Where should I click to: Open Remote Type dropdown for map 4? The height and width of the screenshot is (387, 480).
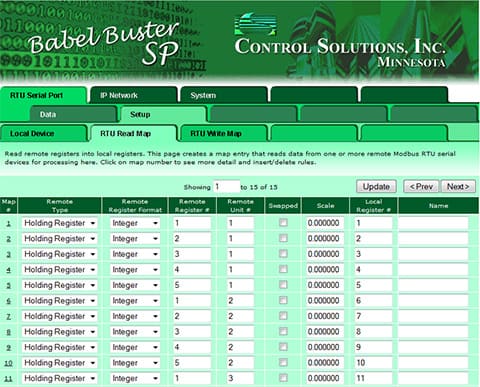[60, 270]
